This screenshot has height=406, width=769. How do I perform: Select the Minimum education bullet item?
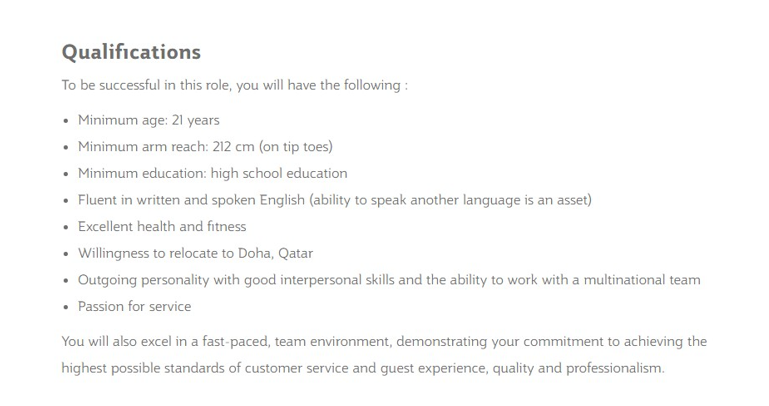(212, 173)
